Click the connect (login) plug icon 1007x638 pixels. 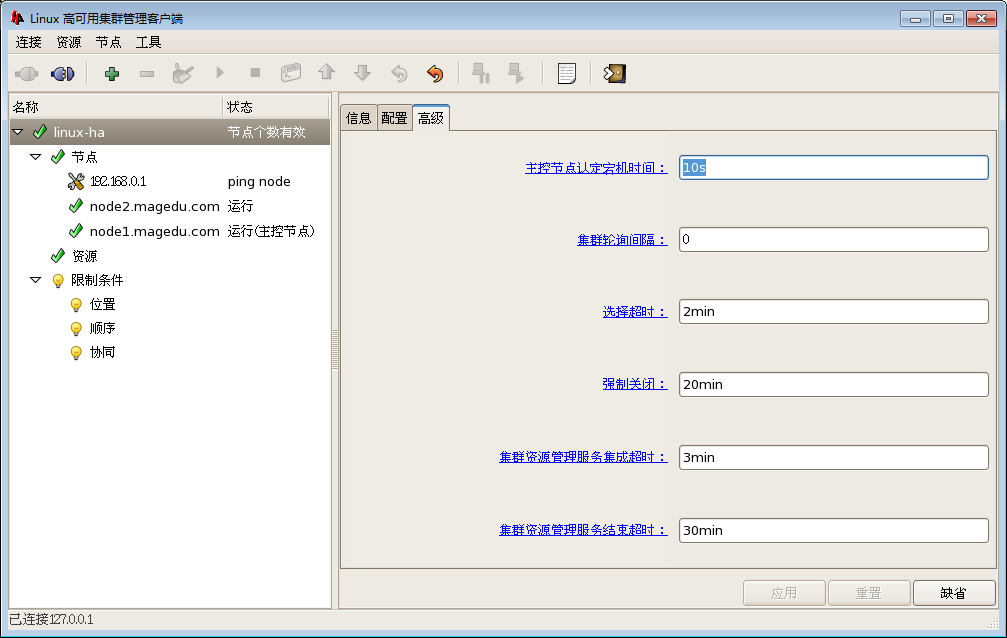point(26,74)
